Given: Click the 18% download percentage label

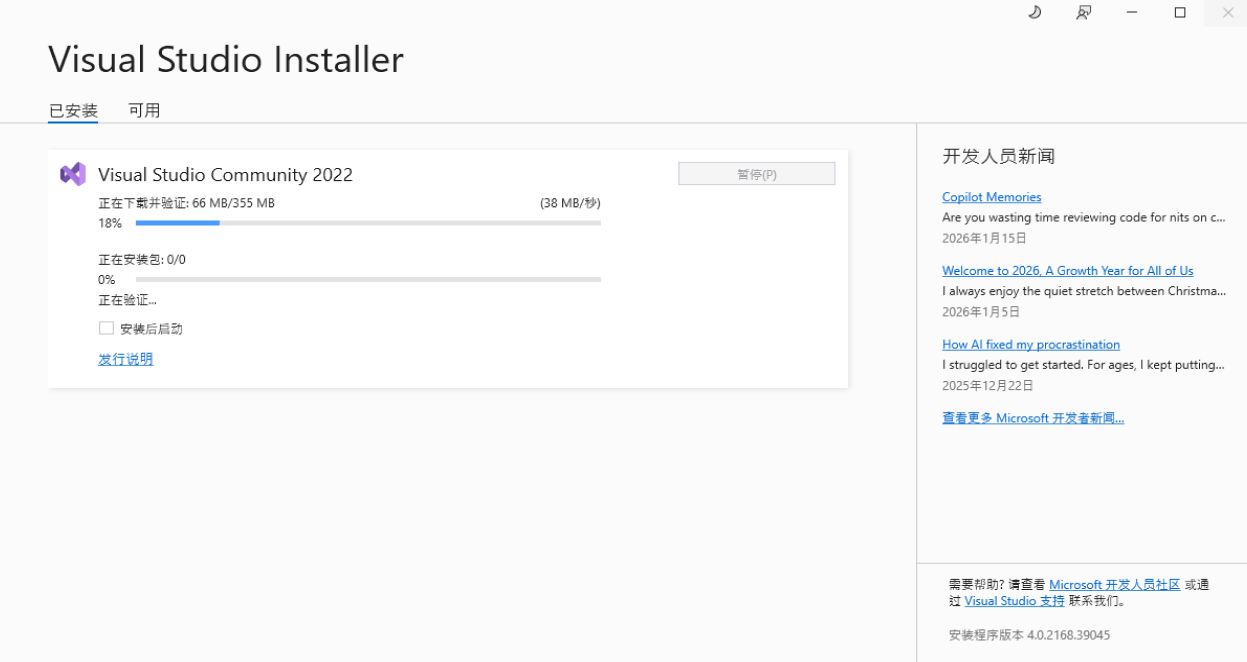Looking at the screenshot, I should click(110, 223).
